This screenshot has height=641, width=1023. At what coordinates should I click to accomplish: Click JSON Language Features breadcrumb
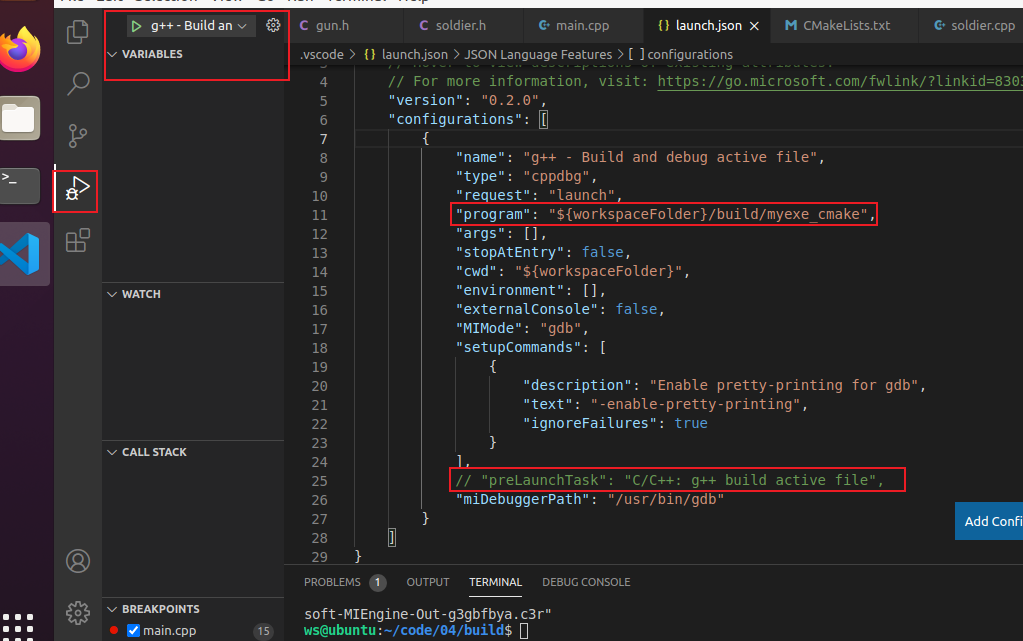coord(538,55)
